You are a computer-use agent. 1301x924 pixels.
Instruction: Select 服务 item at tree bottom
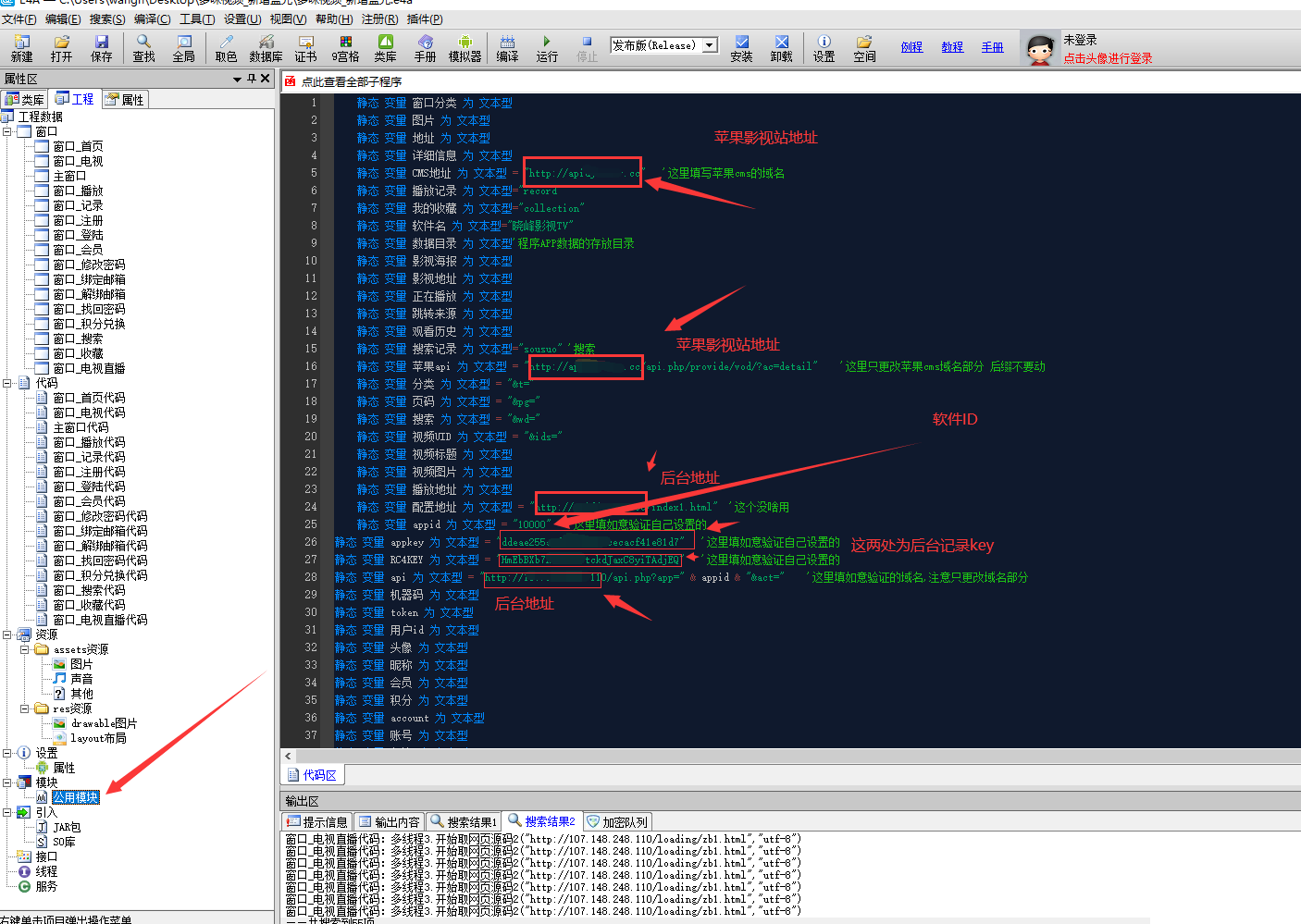[x=46, y=886]
